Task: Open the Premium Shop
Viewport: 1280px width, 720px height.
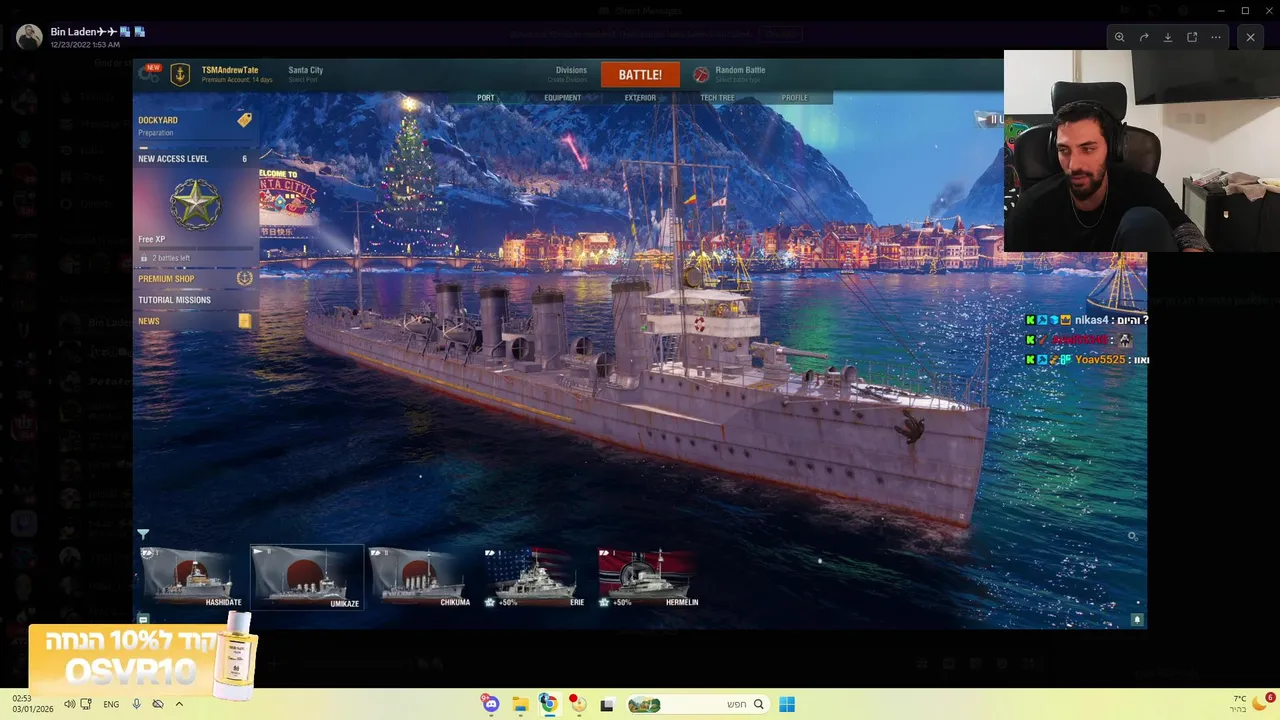Action: tap(196, 278)
